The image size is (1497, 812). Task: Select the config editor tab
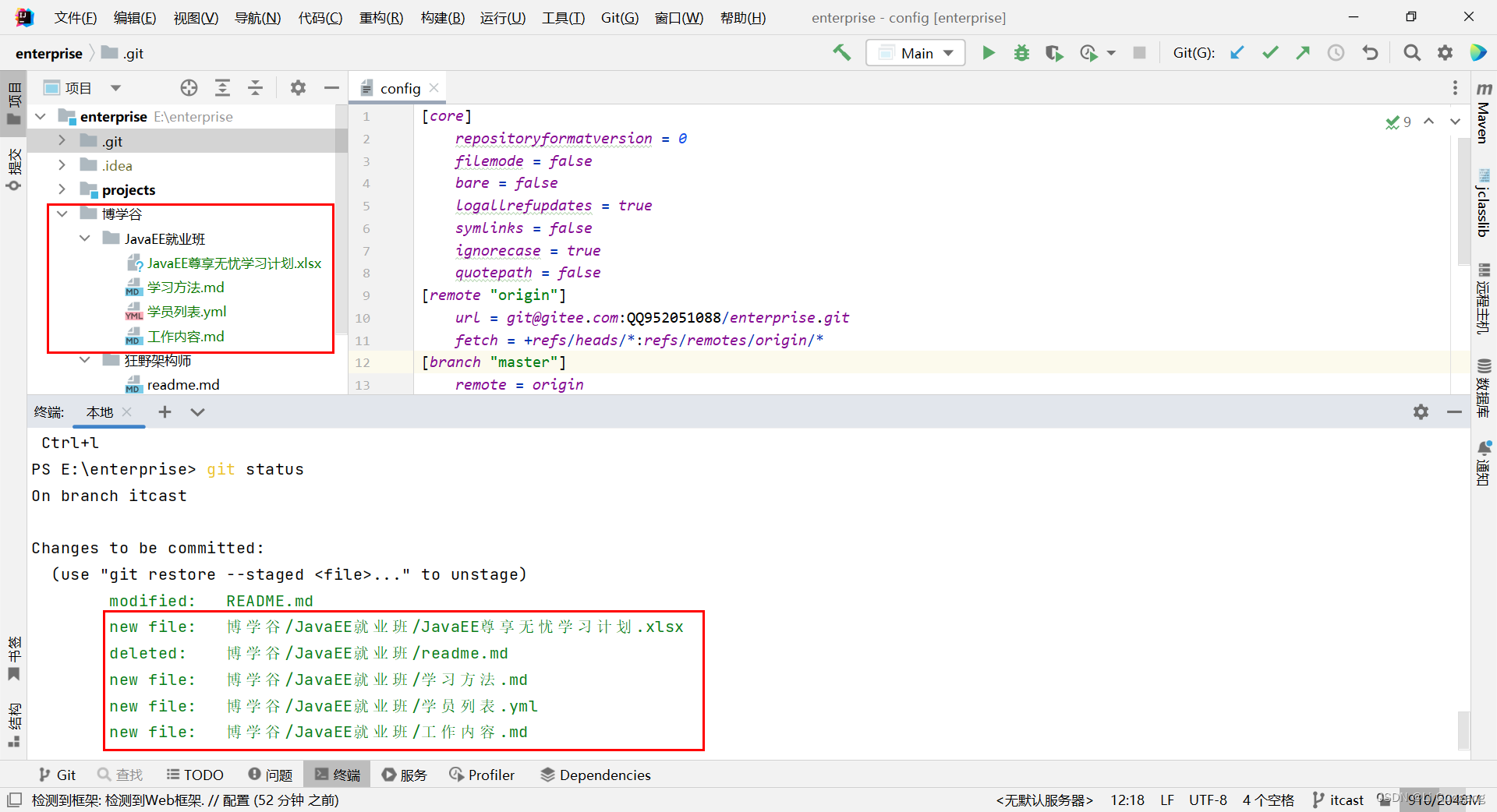(x=400, y=88)
